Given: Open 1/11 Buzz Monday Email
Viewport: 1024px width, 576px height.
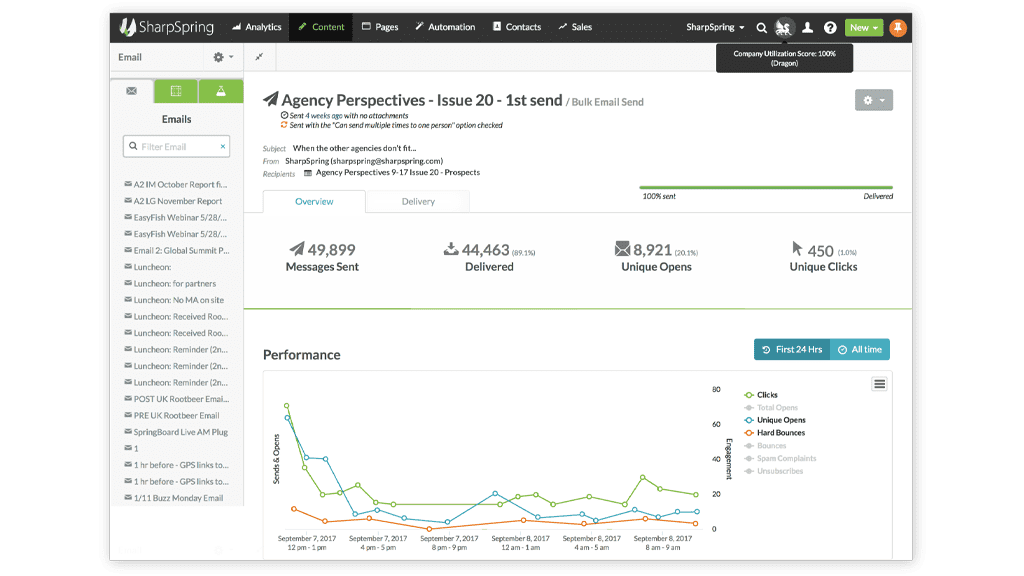Looking at the screenshot, I should (x=174, y=498).
